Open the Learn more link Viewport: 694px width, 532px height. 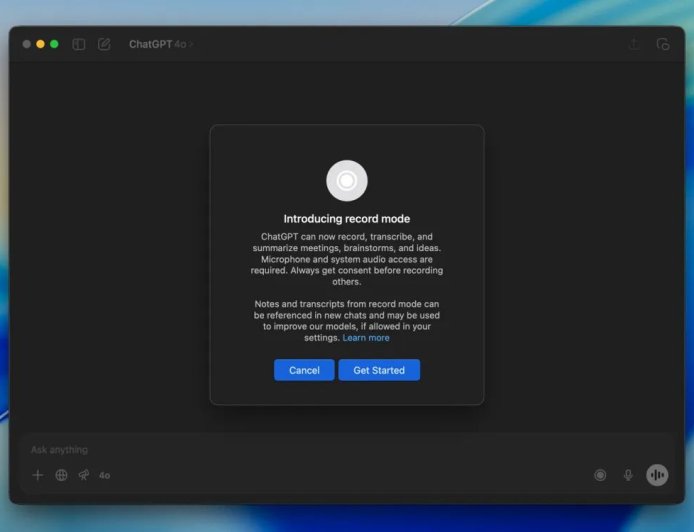point(366,338)
